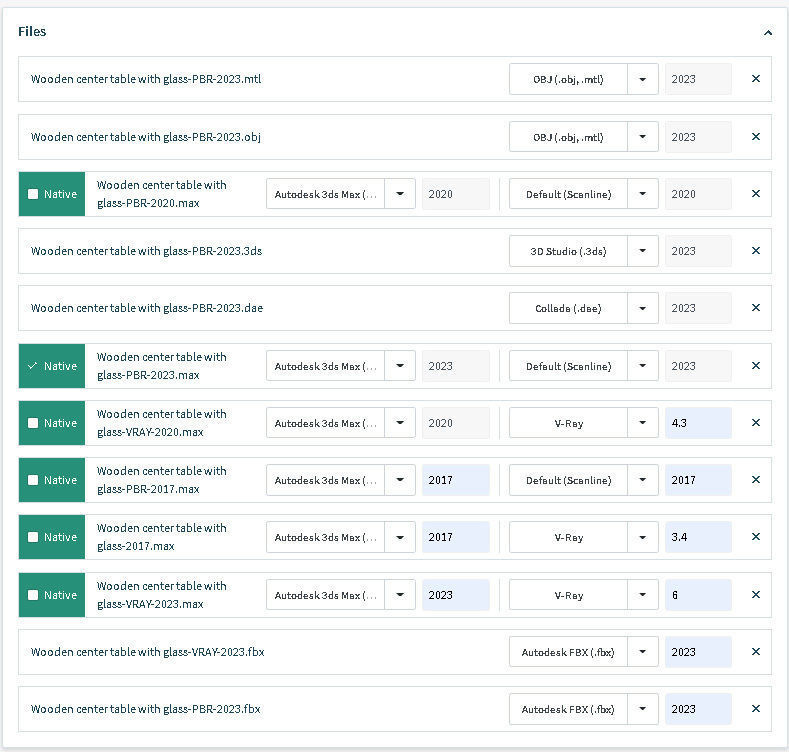The height and width of the screenshot is (752, 789).
Task: Remove the PBR-2017.max file row
Action: 755,480
